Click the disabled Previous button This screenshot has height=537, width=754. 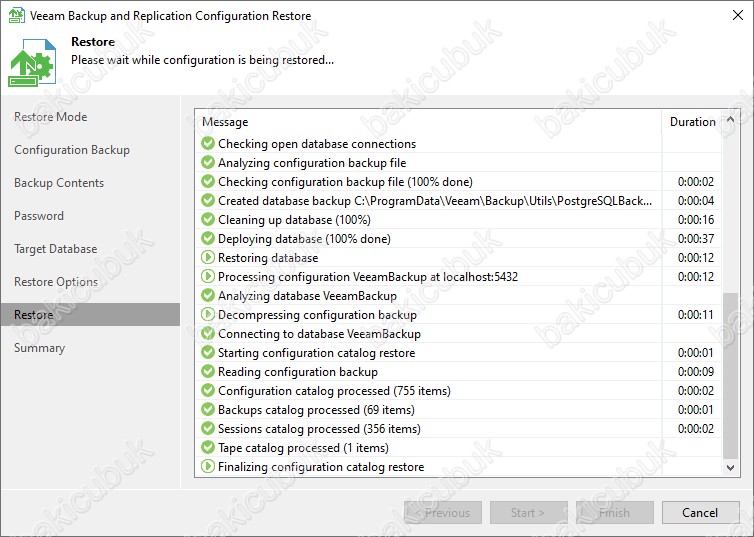(443, 512)
